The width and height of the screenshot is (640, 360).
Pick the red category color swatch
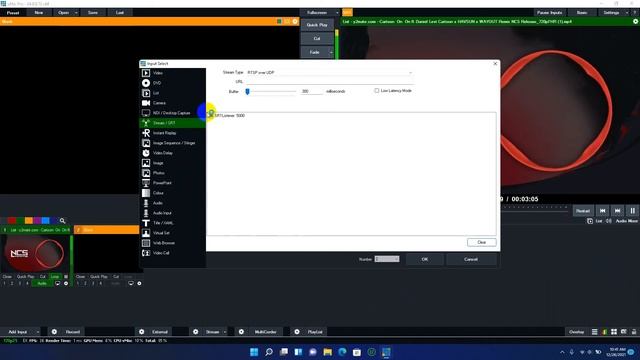(12, 221)
